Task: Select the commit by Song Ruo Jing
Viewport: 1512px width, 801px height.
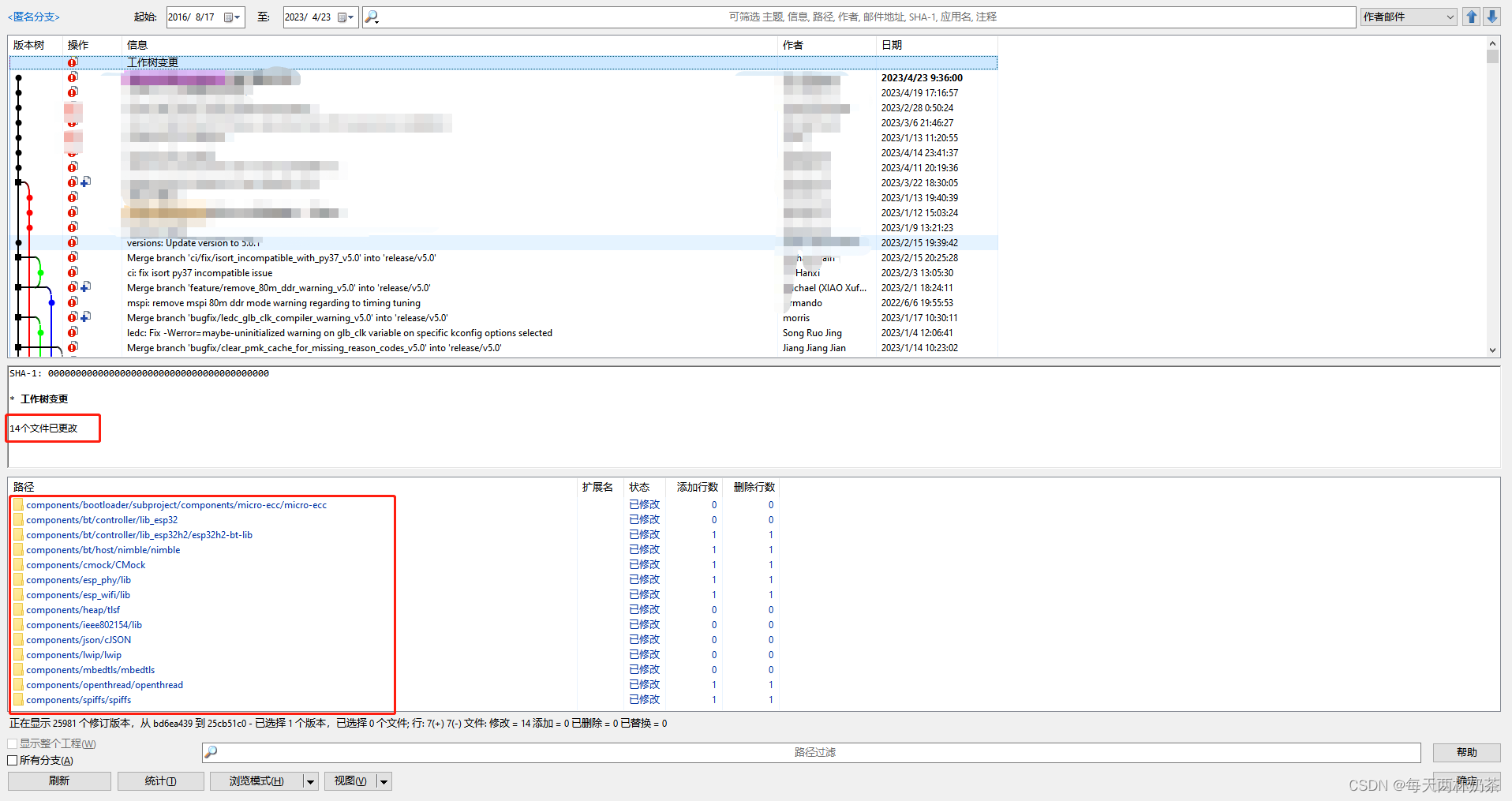Action: tap(503, 332)
